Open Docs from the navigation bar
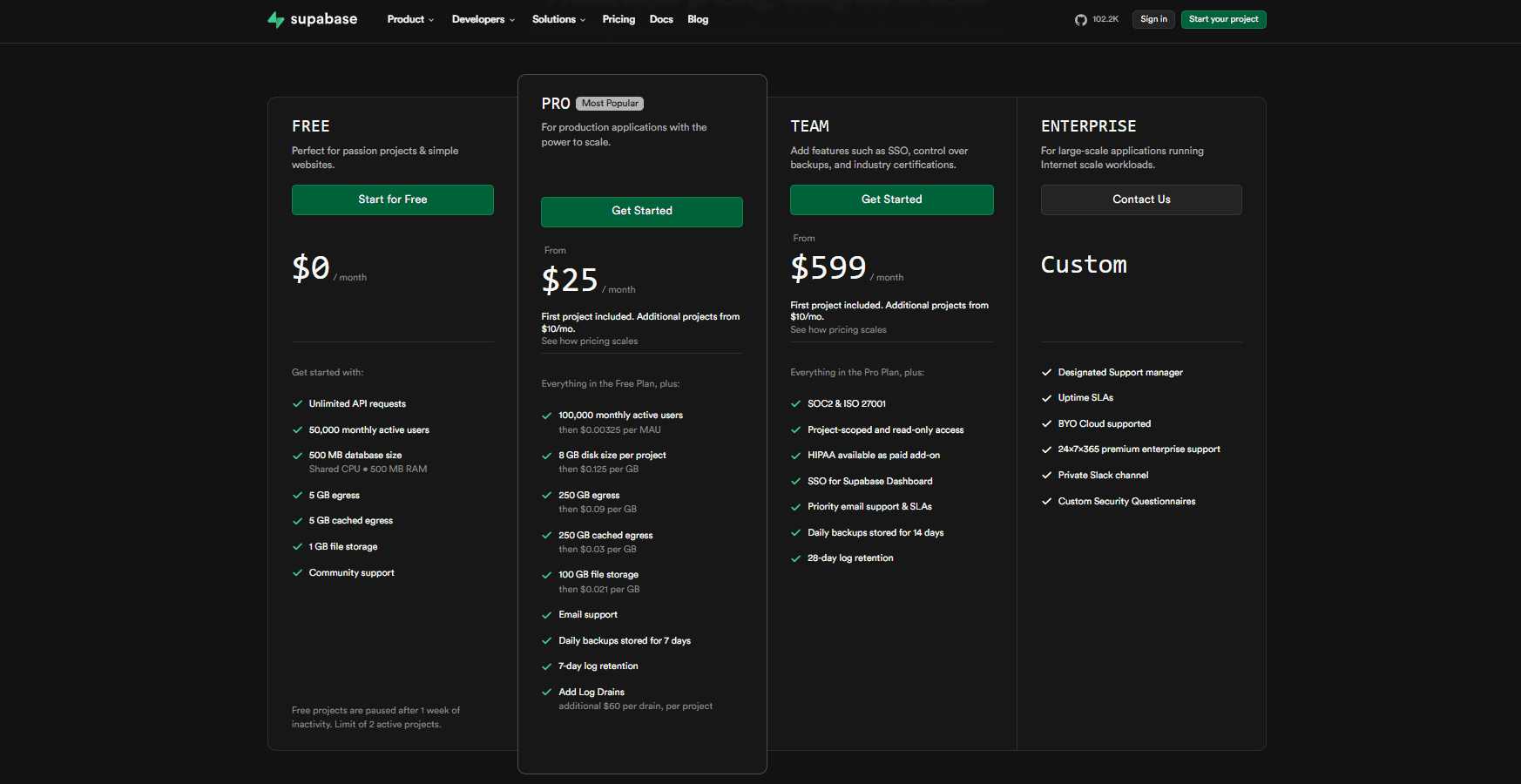This screenshot has height=784, width=1521. (x=661, y=19)
